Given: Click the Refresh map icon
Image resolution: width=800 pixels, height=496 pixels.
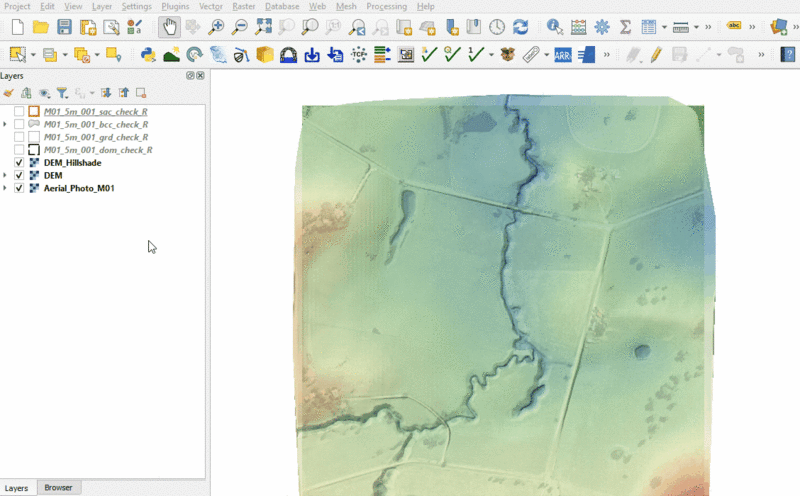Looking at the screenshot, I should click(x=520, y=27).
